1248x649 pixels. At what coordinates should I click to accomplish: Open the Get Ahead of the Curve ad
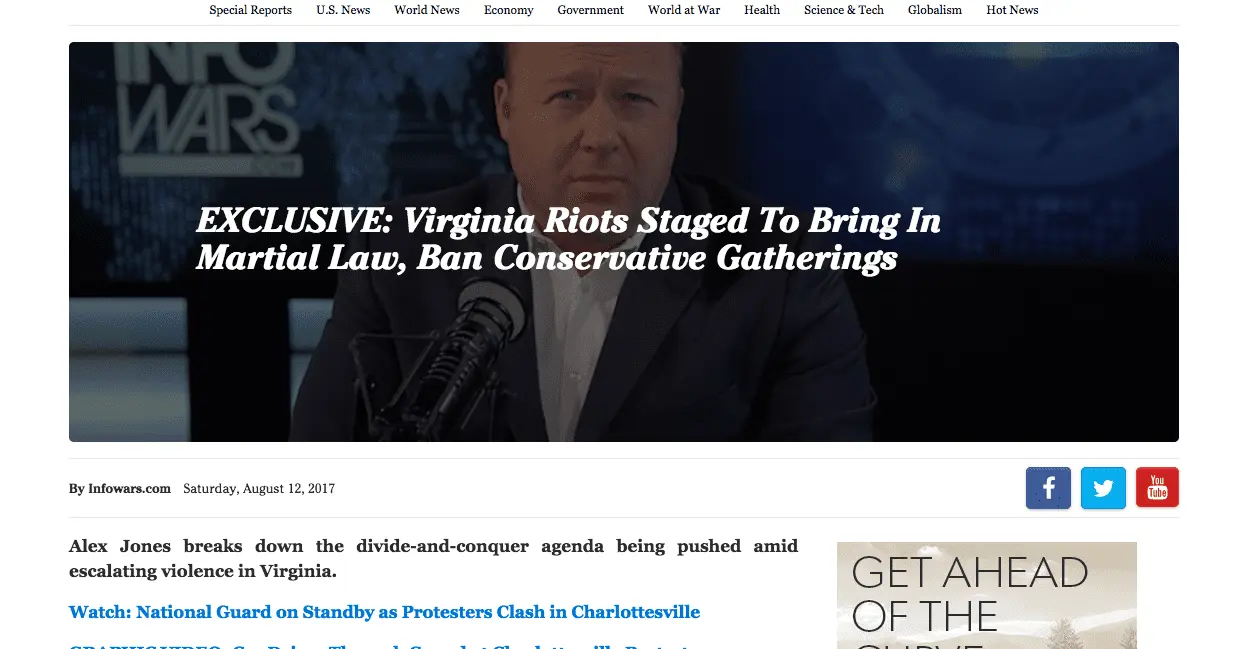pos(987,595)
